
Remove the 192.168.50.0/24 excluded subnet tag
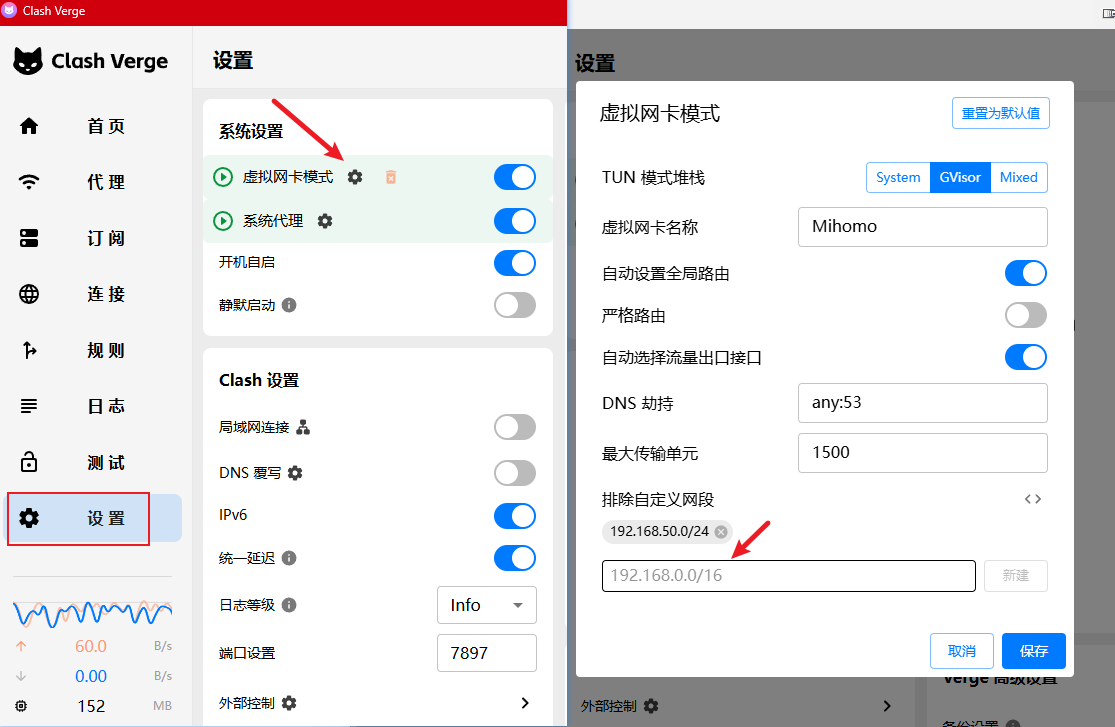pos(721,531)
